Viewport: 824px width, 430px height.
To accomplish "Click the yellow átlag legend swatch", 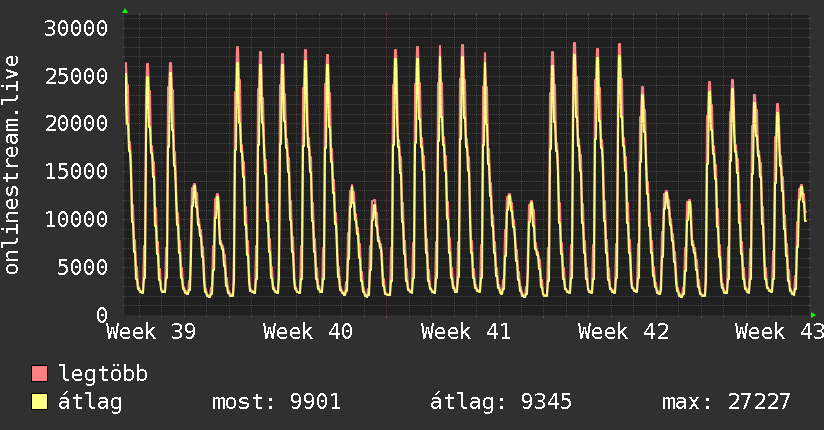I will coord(39,401).
